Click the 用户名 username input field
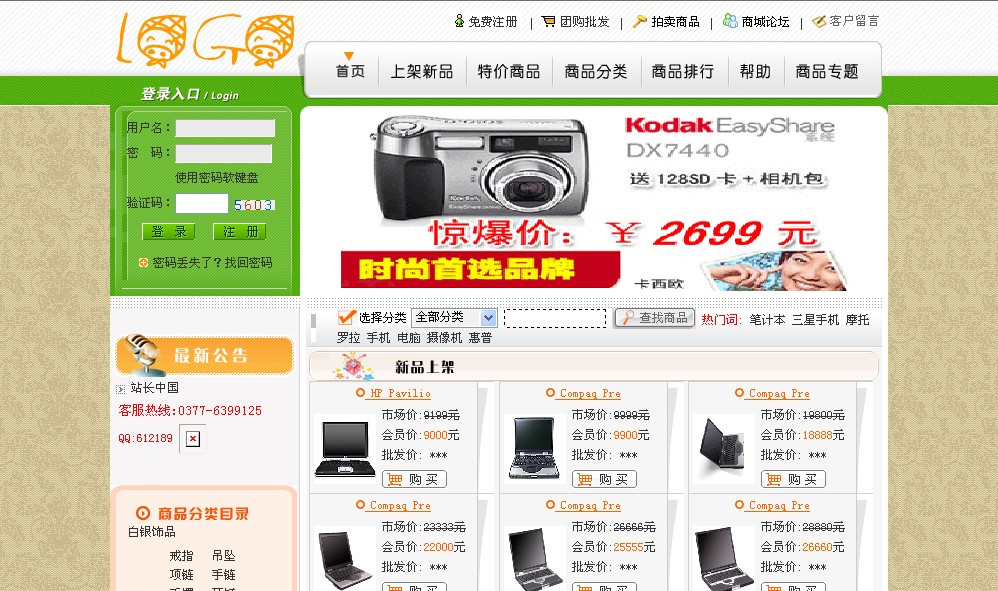 click(x=225, y=128)
